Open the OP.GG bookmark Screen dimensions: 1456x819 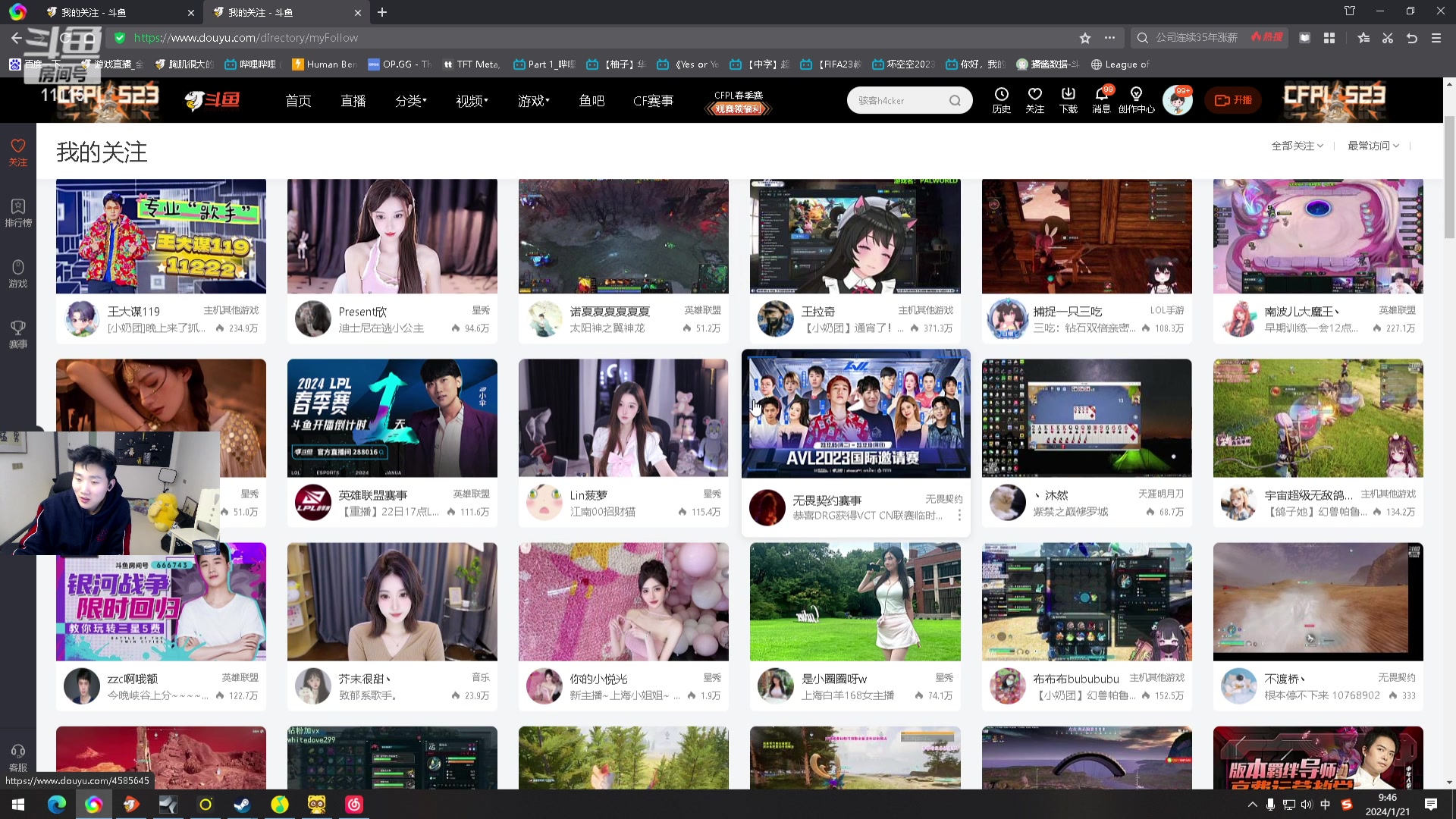coord(400,64)
